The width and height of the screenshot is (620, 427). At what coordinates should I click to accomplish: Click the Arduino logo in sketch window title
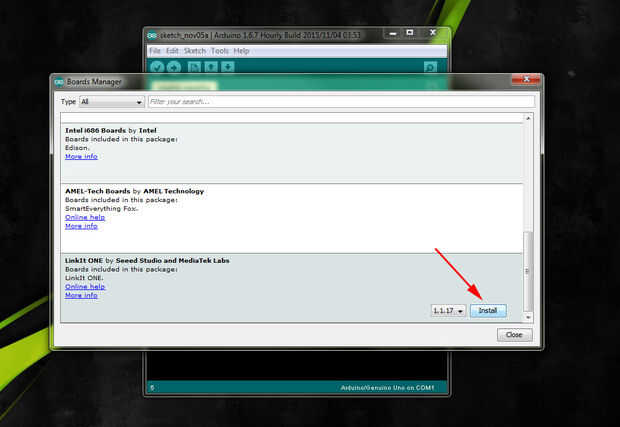[x=152, y=36]
